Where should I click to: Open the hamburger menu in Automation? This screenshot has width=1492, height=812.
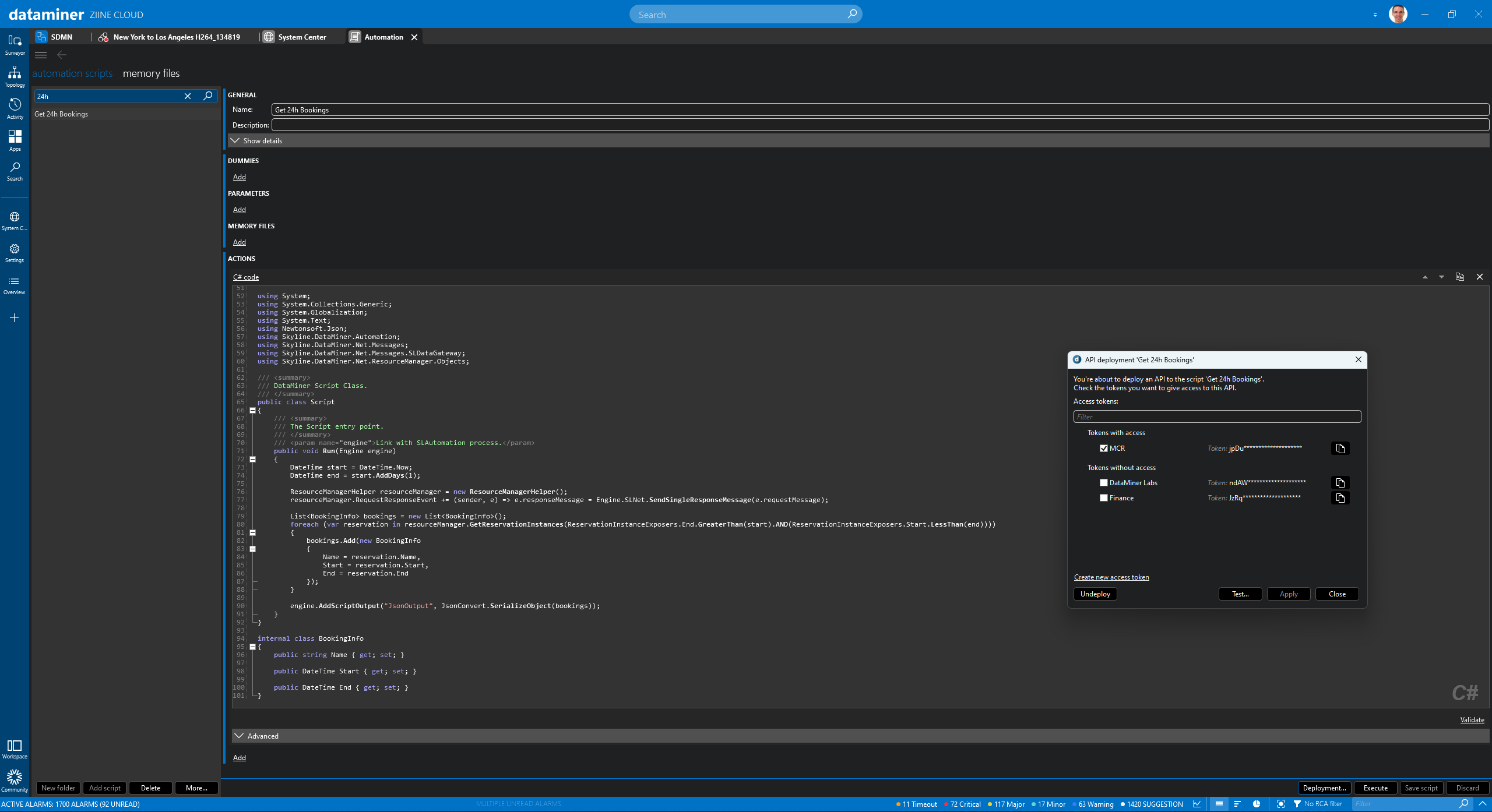point(41,55)
